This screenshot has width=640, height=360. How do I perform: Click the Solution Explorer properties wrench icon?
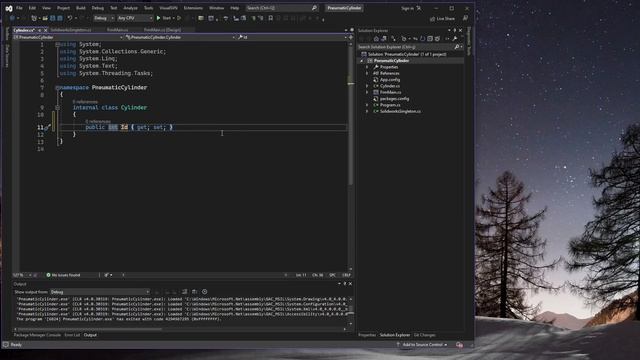click(x=455, y=39)
